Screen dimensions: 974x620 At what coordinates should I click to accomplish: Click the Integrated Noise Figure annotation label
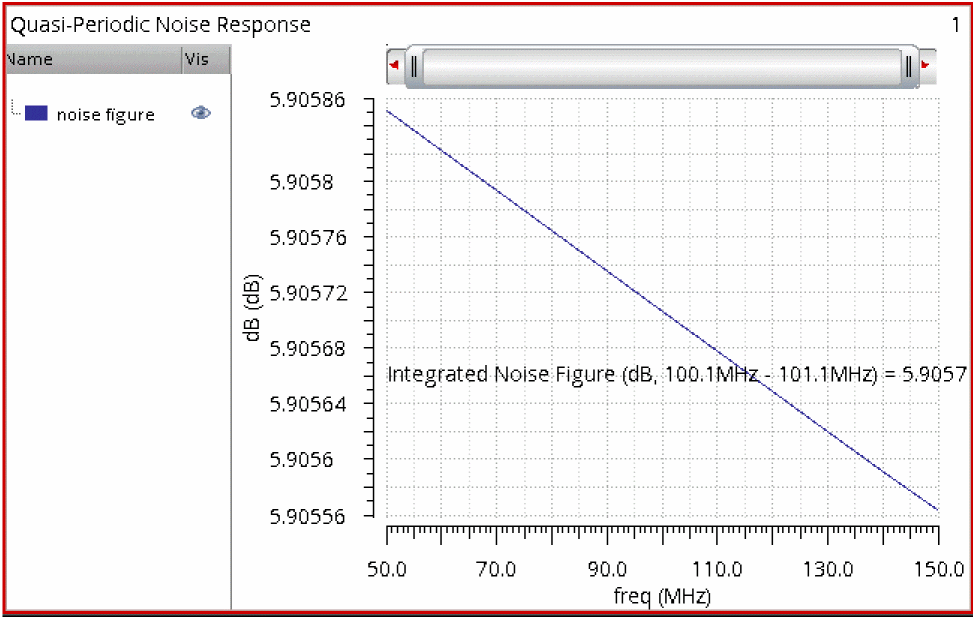click(677, 374)
